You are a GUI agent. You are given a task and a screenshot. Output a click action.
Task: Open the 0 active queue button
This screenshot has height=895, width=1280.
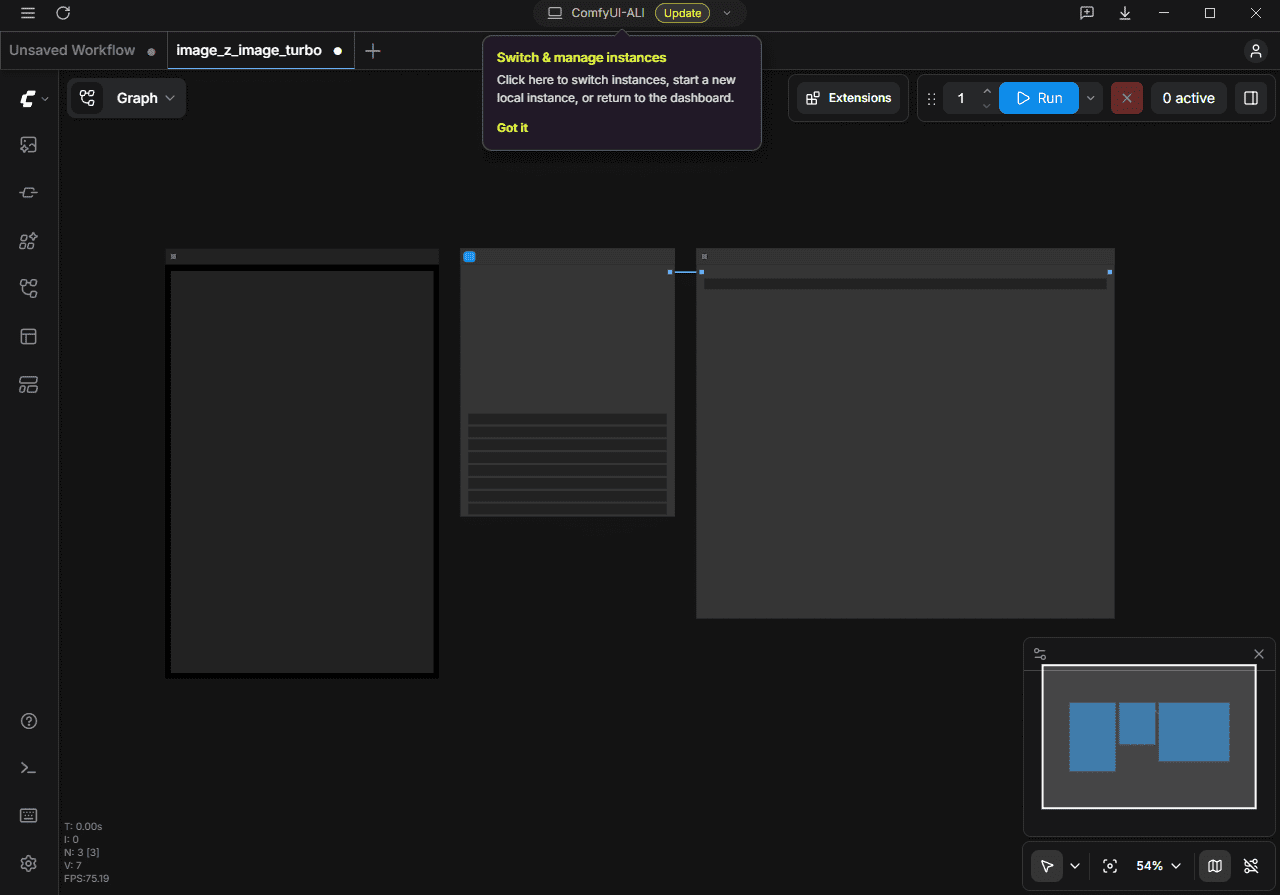pyautogui.click(x=1188, y=98)
